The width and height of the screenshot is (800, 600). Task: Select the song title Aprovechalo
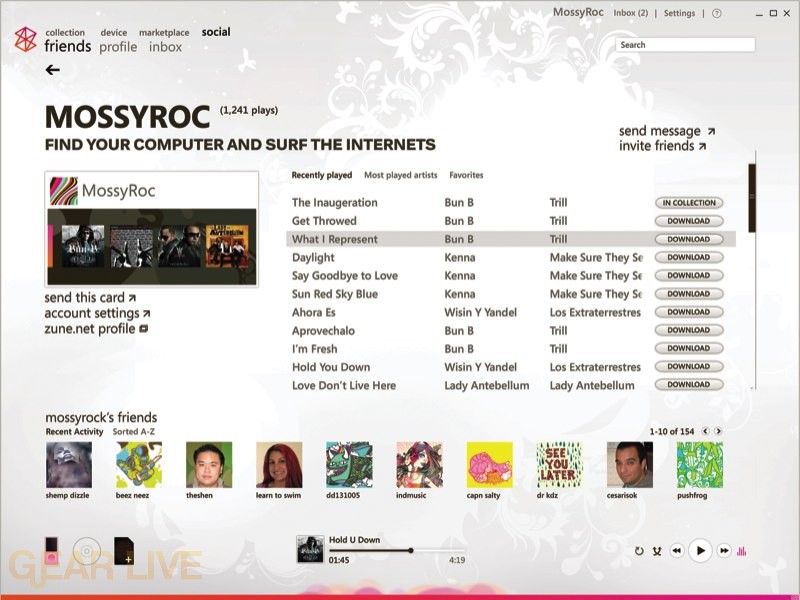(x=323, y=331)
